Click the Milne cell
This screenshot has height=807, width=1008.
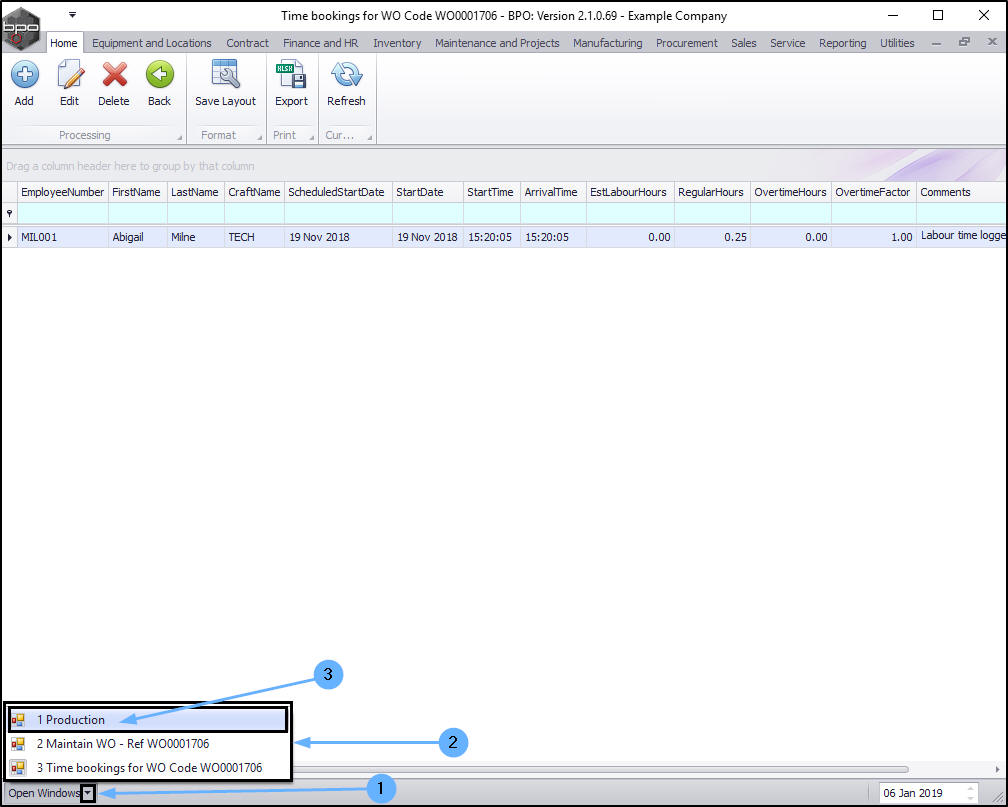(x=195, y=237)
